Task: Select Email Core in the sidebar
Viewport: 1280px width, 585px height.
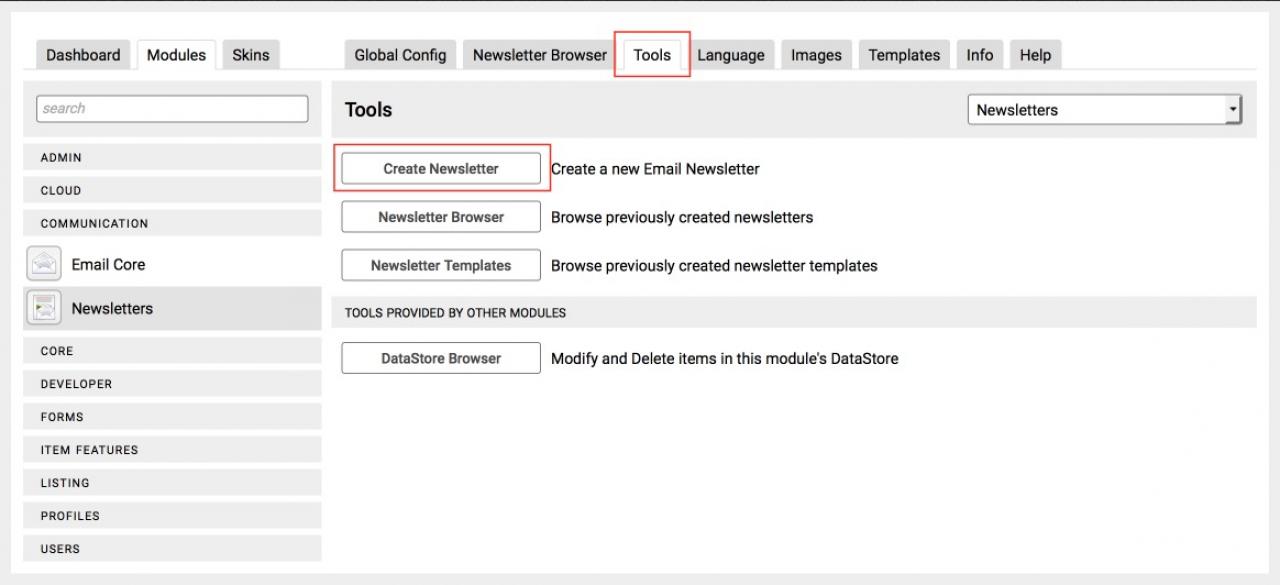Action: [x=108, y=265]
